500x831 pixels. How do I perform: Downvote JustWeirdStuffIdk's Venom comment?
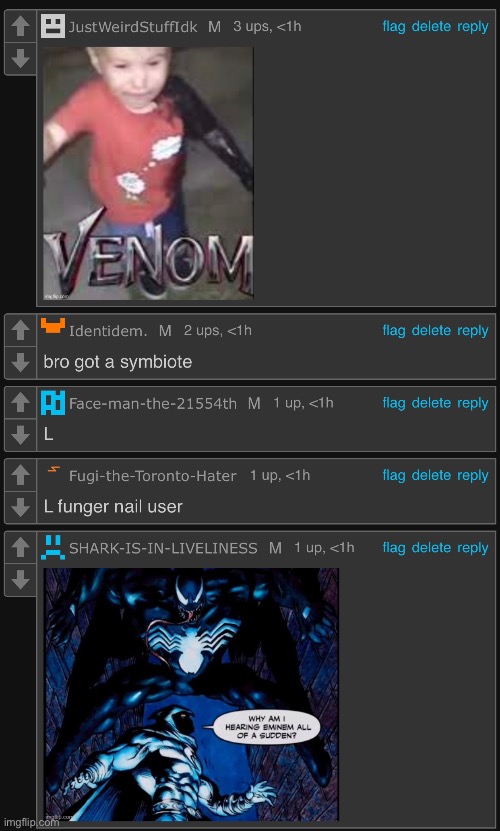[20, 58]
